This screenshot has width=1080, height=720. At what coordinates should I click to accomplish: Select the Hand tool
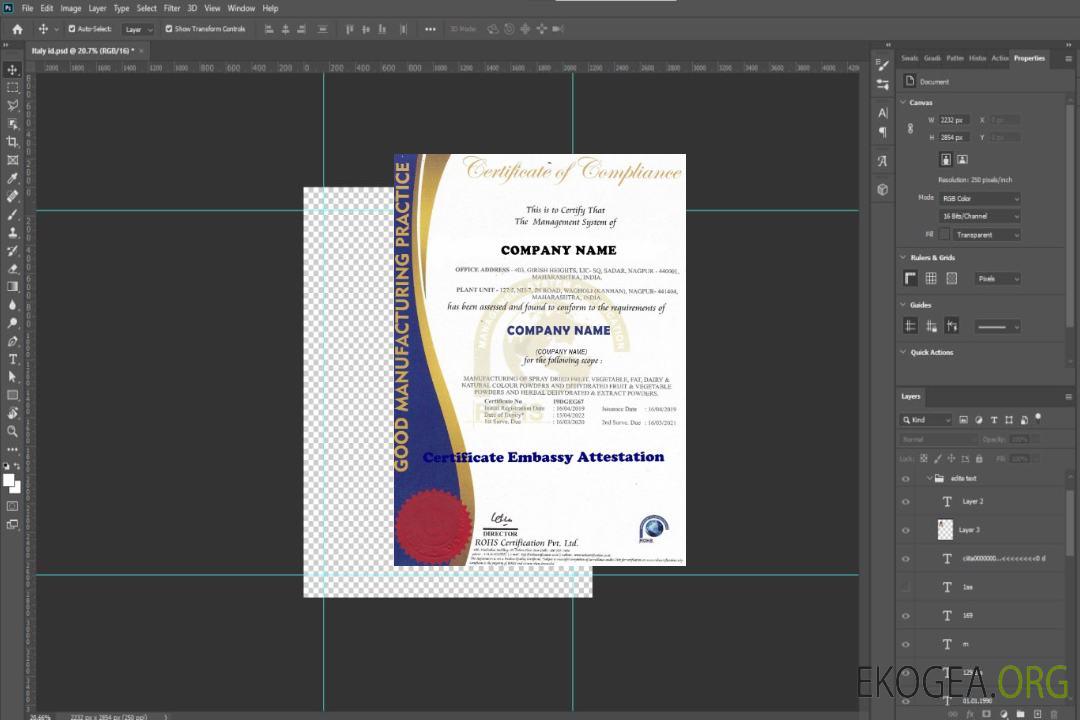point(12,413)
